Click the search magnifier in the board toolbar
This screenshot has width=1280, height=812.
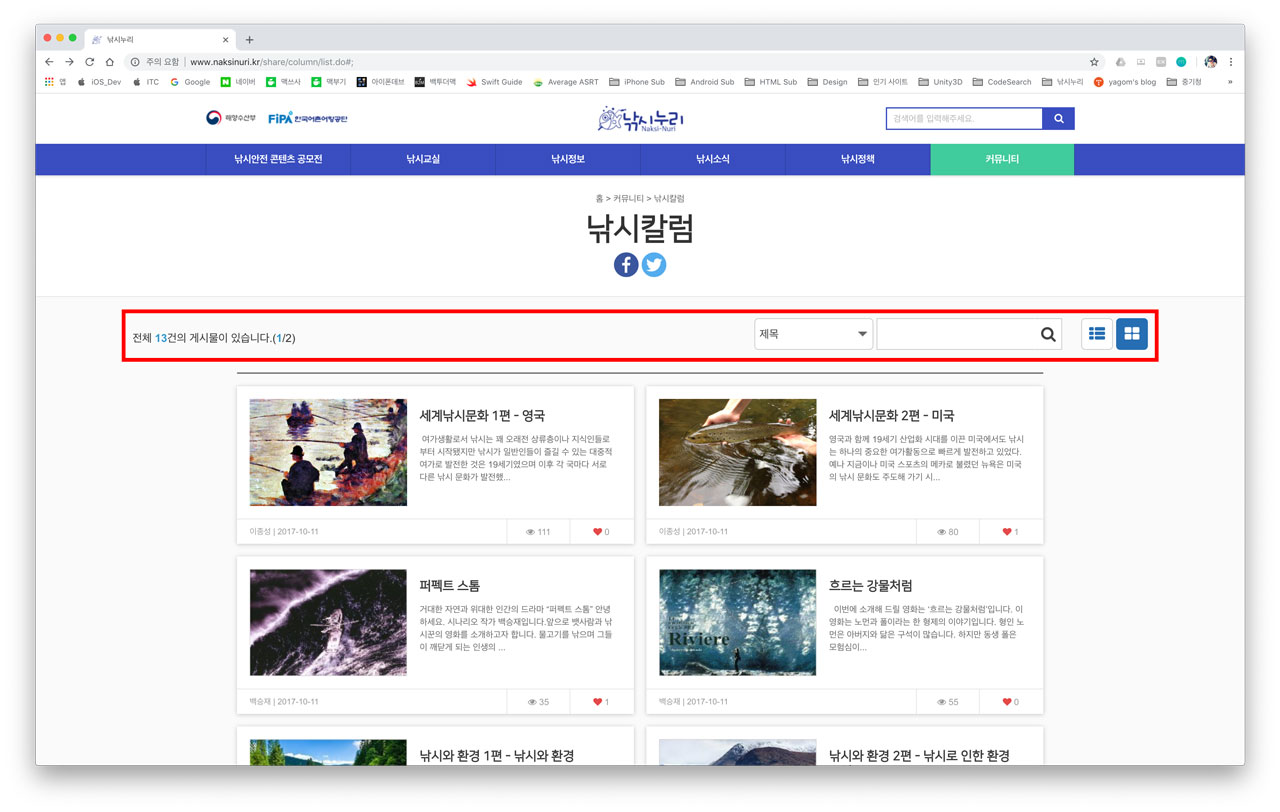point(1047,334)
